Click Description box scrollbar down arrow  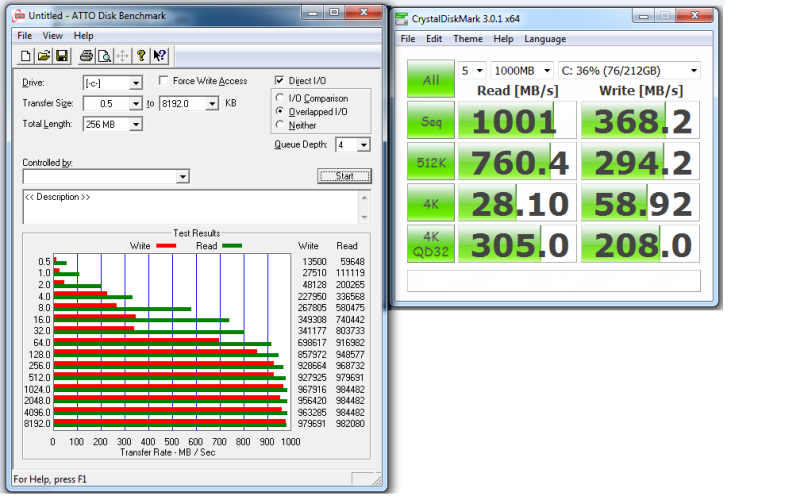(x=364, y=217)
